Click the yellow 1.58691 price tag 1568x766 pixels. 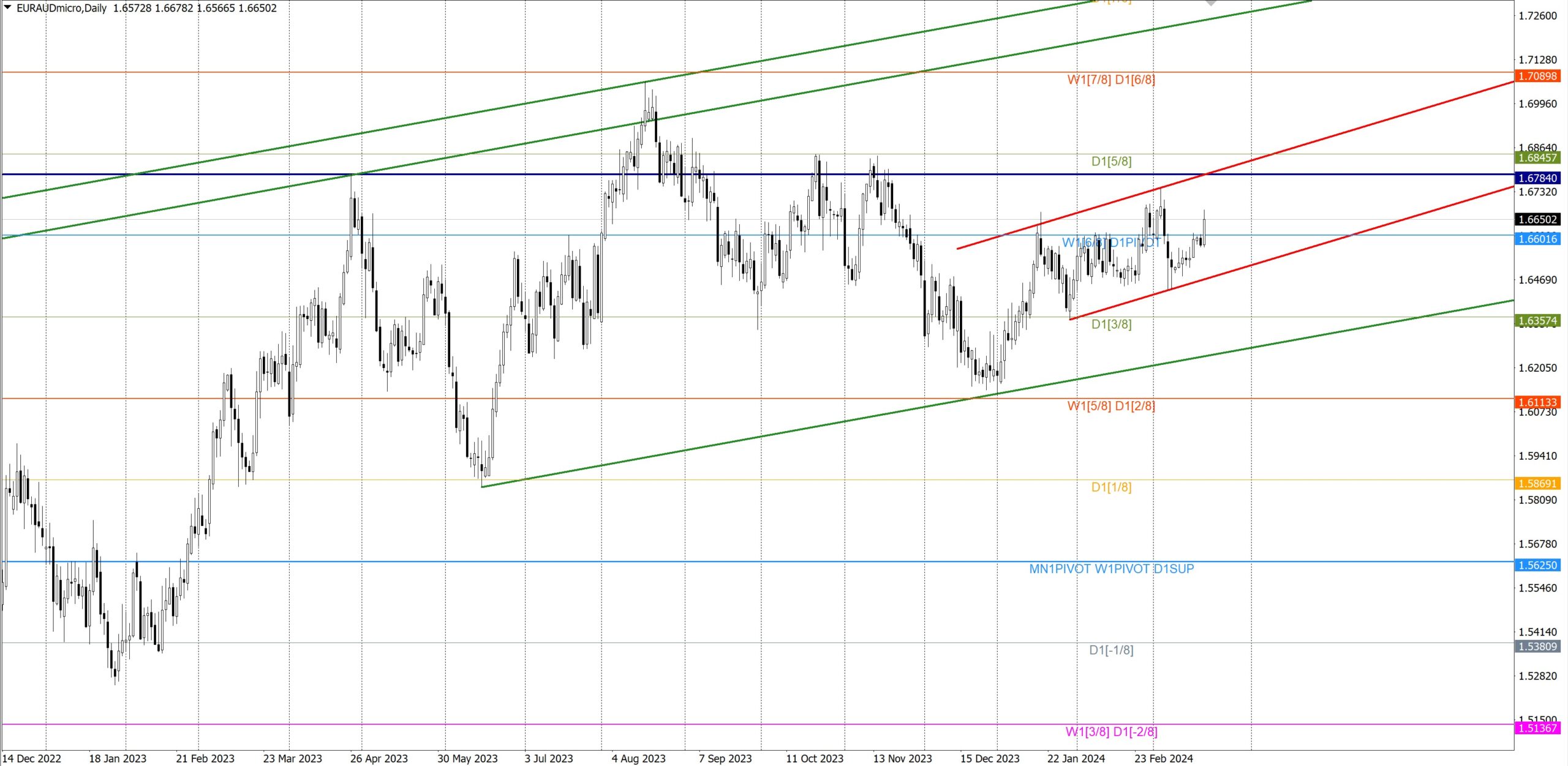1537,483
